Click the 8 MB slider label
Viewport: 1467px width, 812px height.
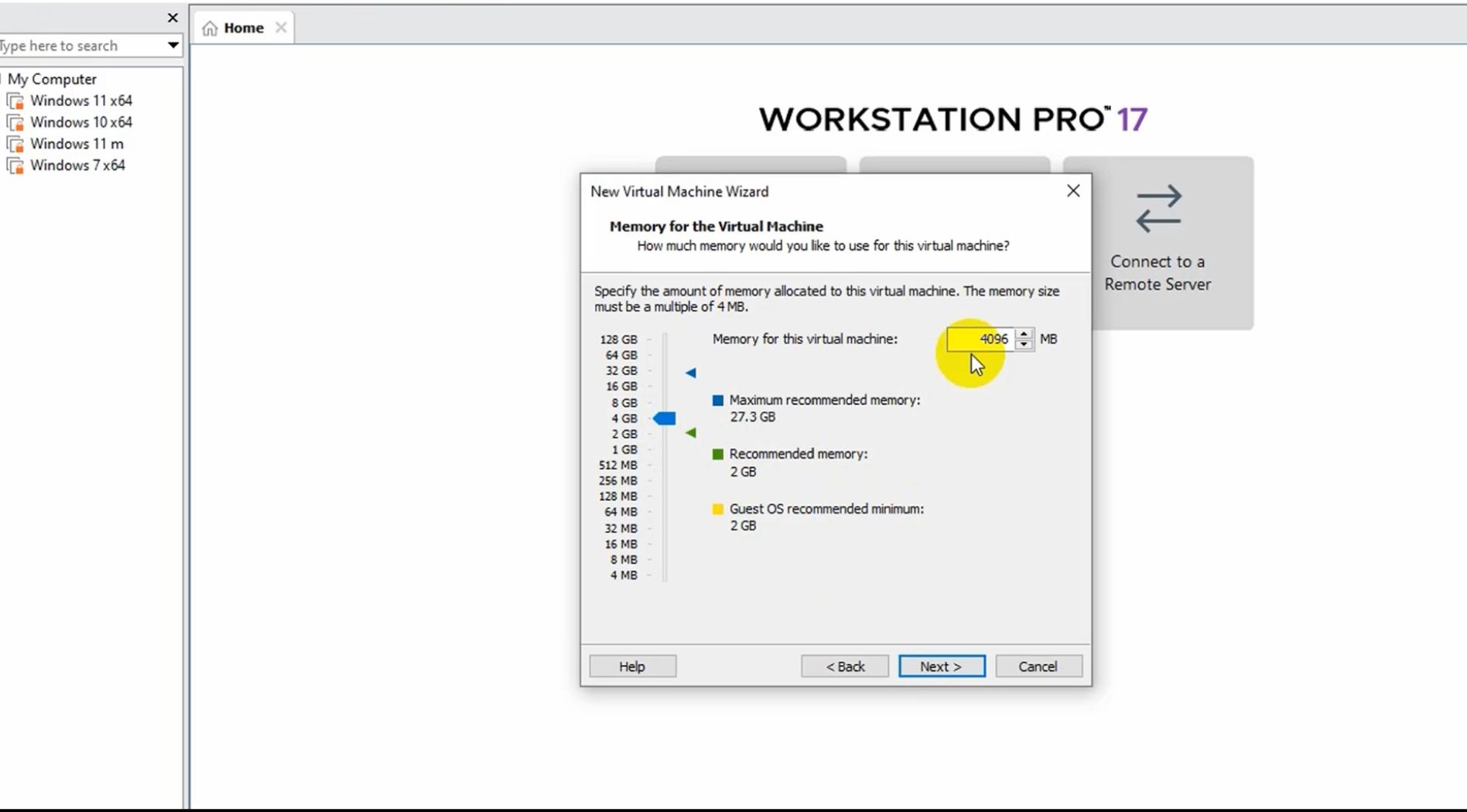pos(624,559)
